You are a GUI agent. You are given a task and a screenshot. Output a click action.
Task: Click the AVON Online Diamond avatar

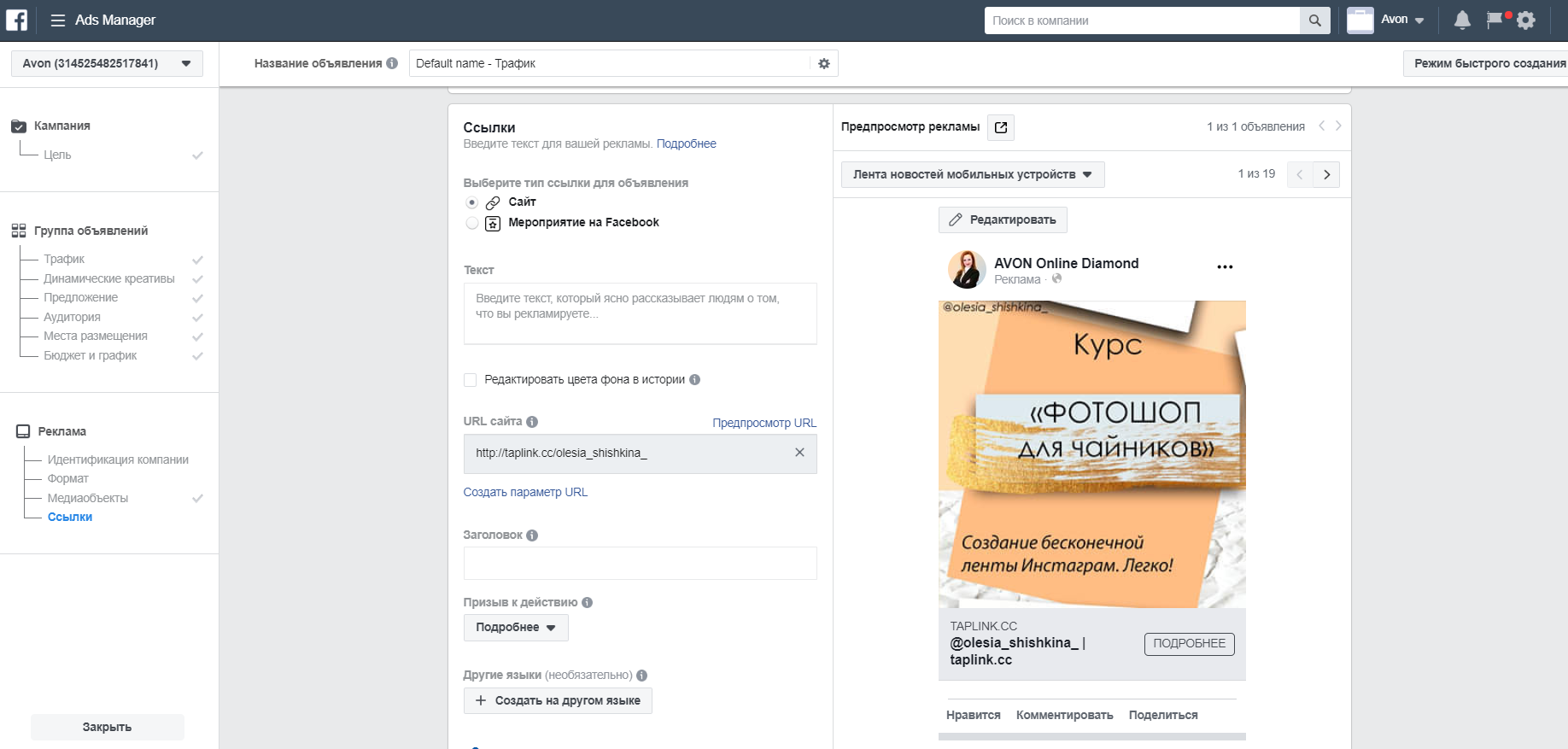coord(967,270)
